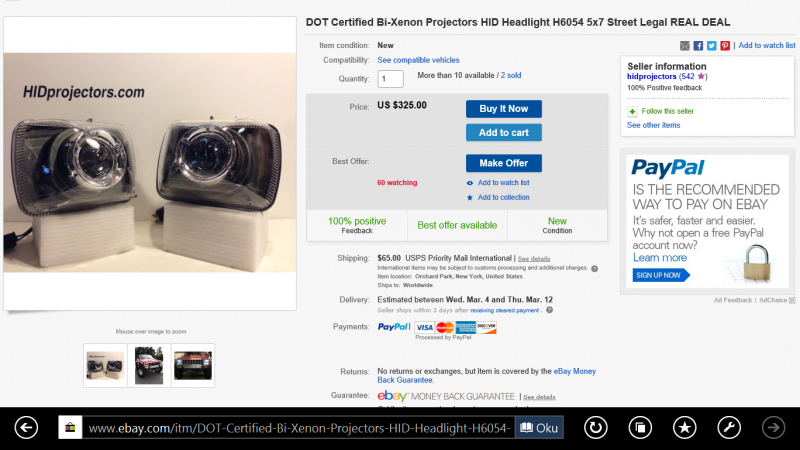Screen dimensions: 800x450
Task: Share listing on Facebook icon
Action: click(x=698, y=46)
